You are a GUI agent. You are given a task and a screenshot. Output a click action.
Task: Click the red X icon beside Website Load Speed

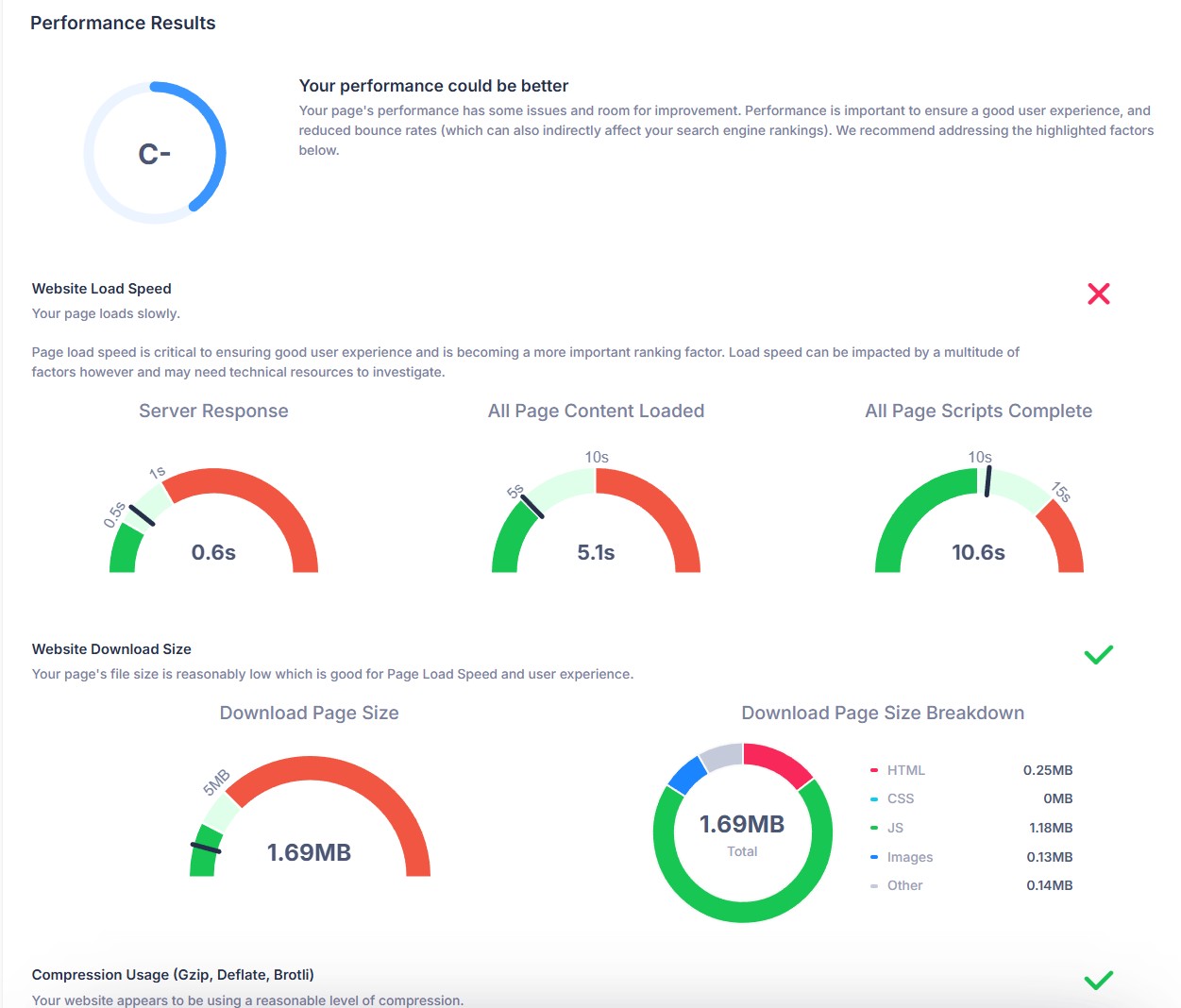(x=1098, y=294)
